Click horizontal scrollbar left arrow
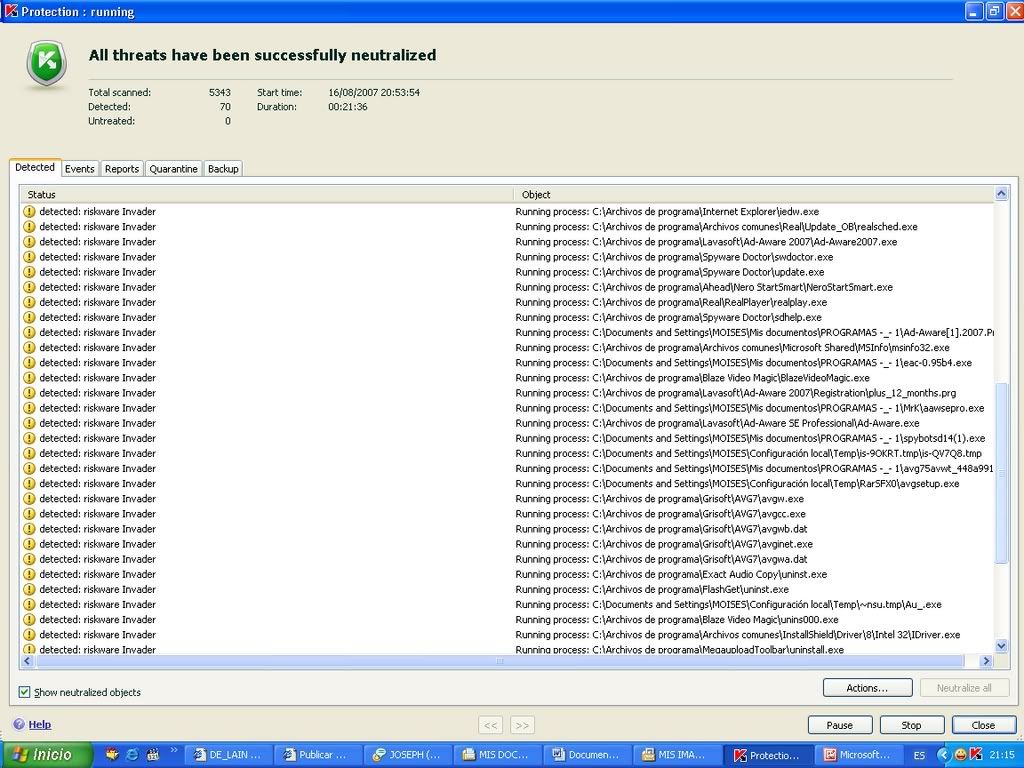The width and height of the screenshot is (1024, 768). 27,661
